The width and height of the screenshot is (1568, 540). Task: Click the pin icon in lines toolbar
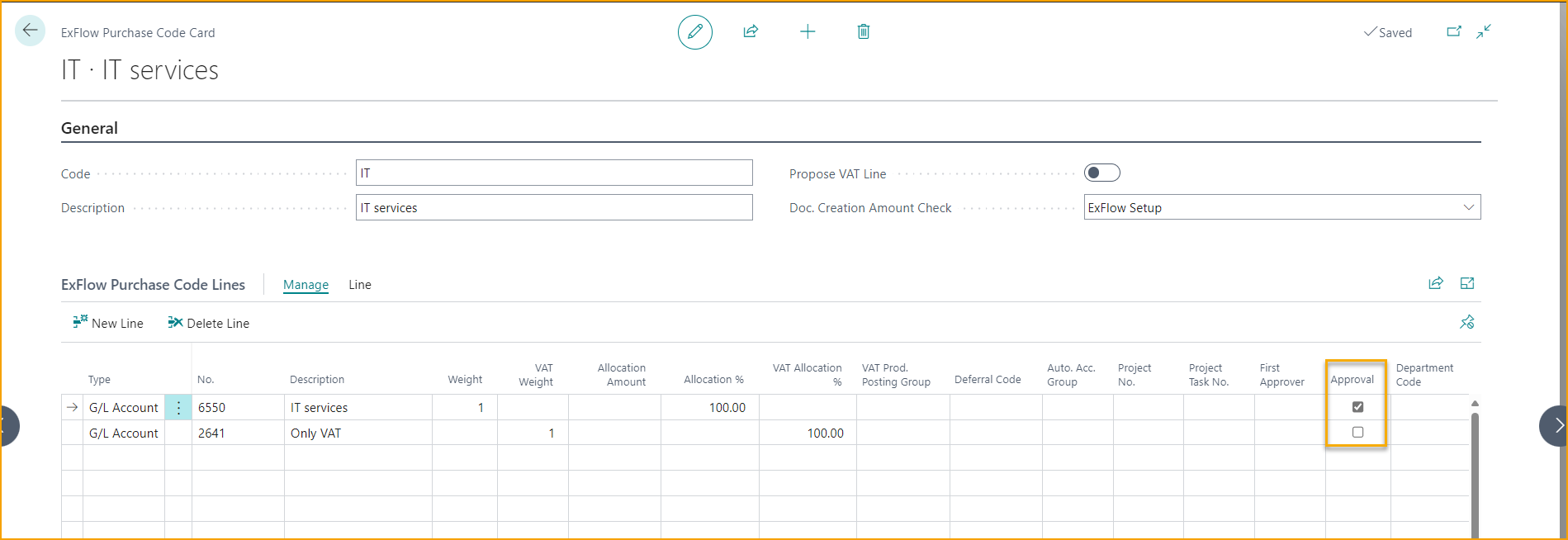(x=1466, y=322)
